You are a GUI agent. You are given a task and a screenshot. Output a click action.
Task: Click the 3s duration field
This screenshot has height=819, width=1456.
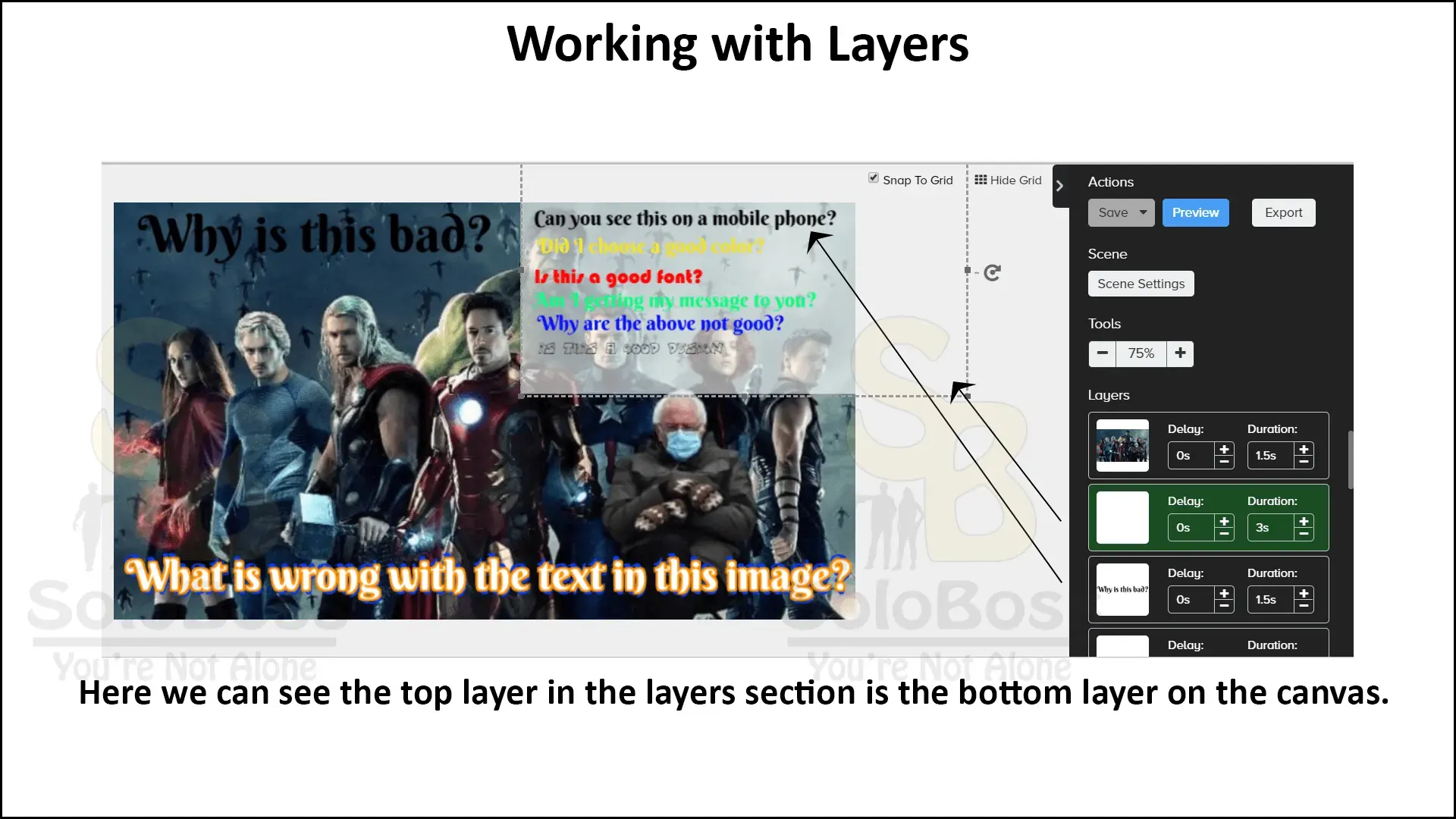coord(1271,528)
